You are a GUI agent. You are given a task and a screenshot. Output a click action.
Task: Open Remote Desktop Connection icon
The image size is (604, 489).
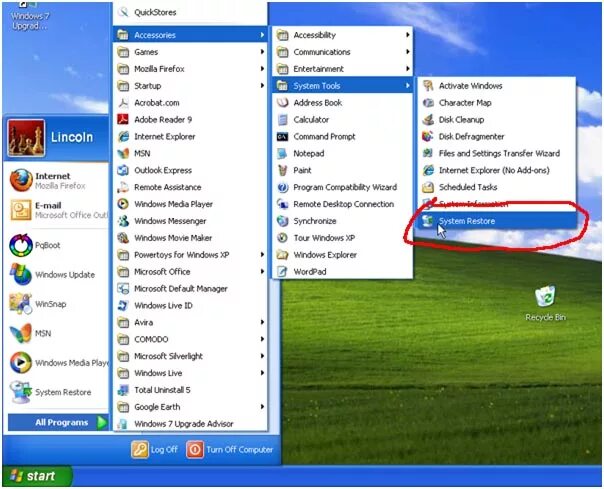click(283, 204)
